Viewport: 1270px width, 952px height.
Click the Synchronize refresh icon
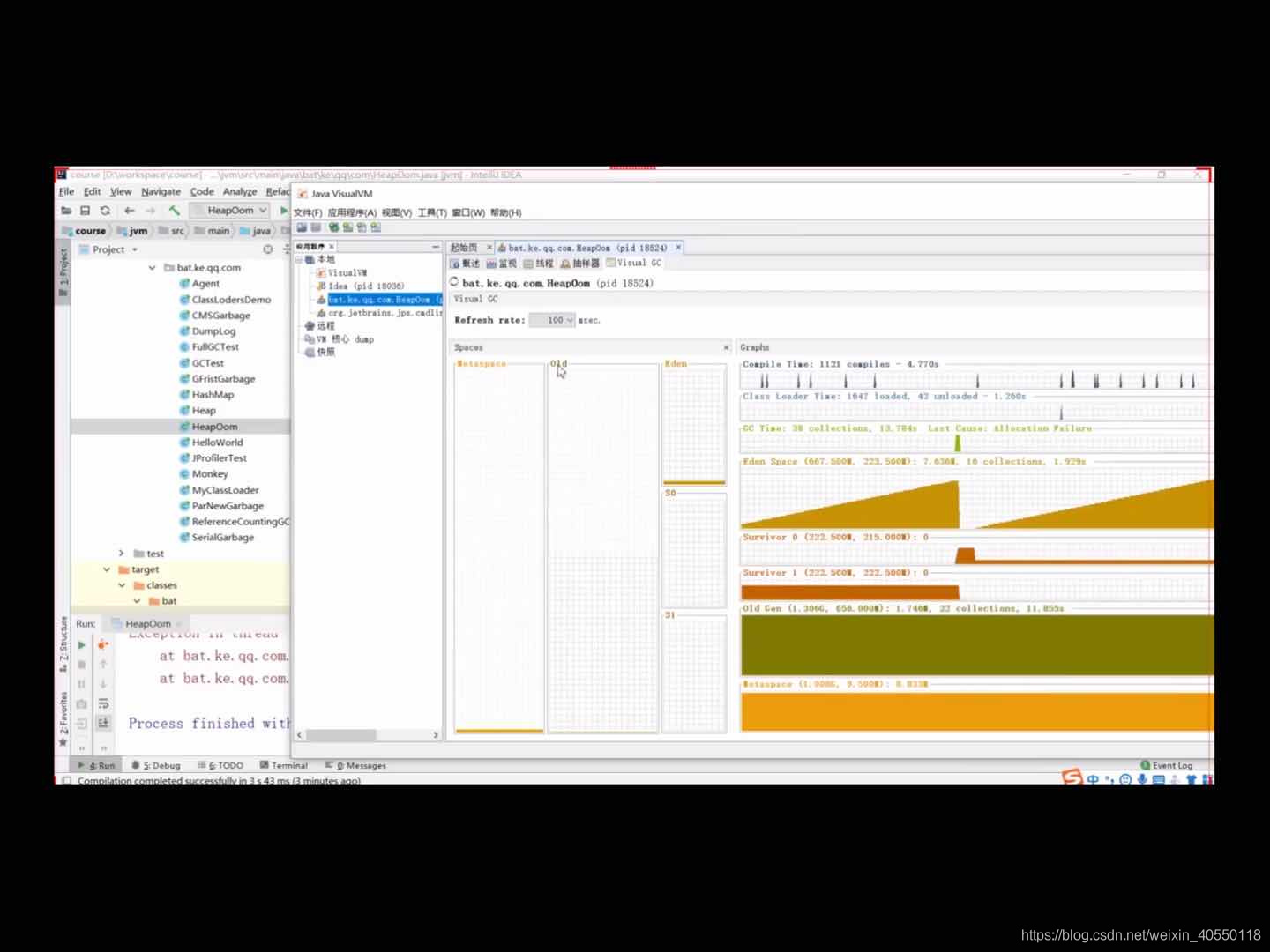(x=105, y=211)
